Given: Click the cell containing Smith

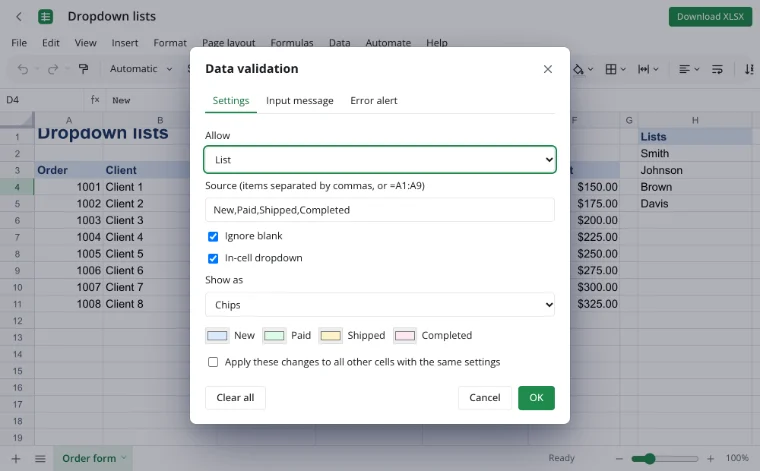Looking at the screenshot, I should coord(695,153).
